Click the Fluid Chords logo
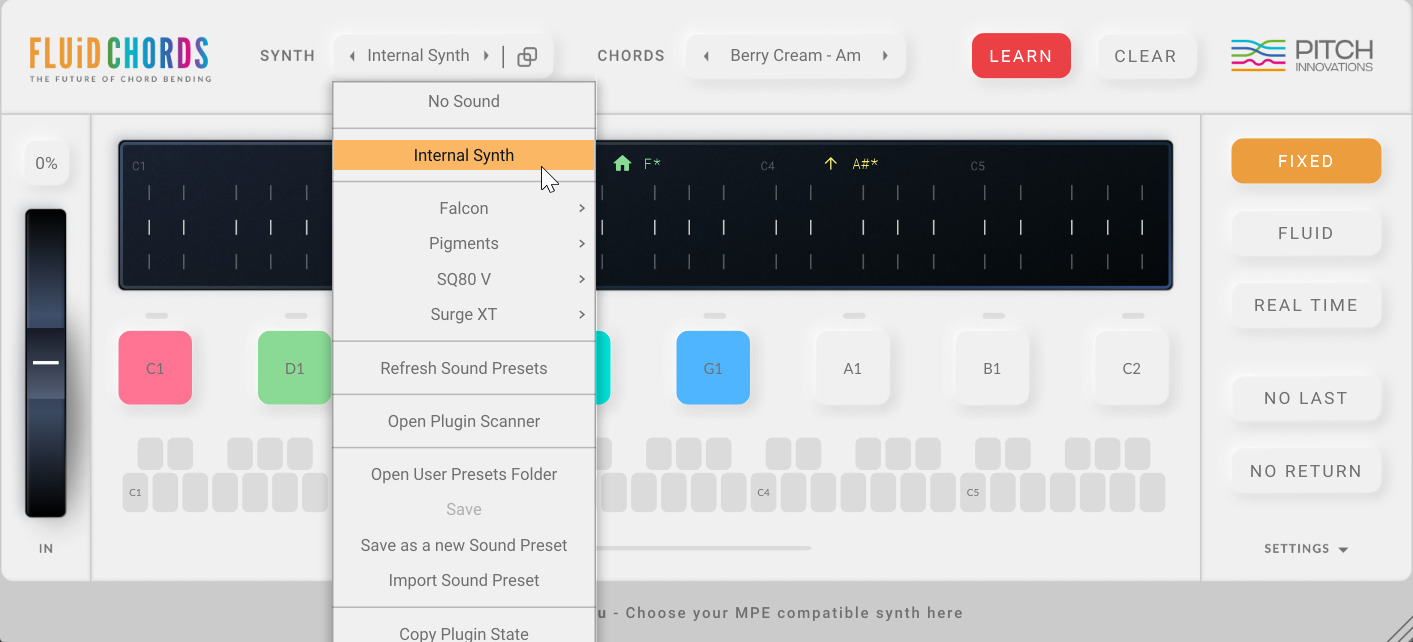The image size is (1413, 642). click(x=119, y=58)
